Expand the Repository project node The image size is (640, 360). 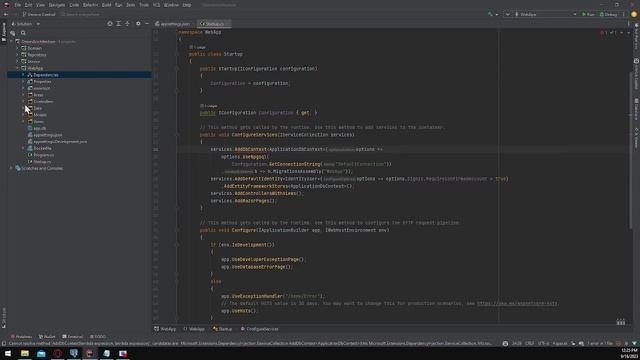click(x=18, y=55)
